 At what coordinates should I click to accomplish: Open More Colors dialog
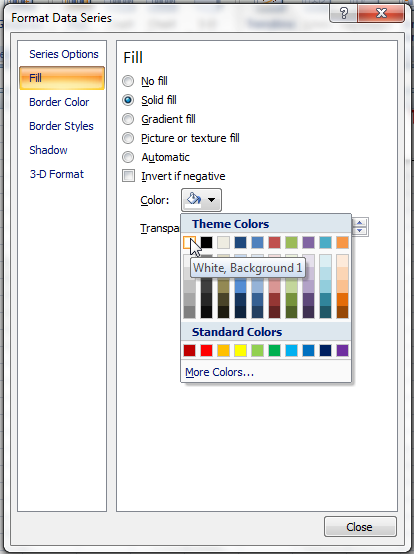pos(219,372)
